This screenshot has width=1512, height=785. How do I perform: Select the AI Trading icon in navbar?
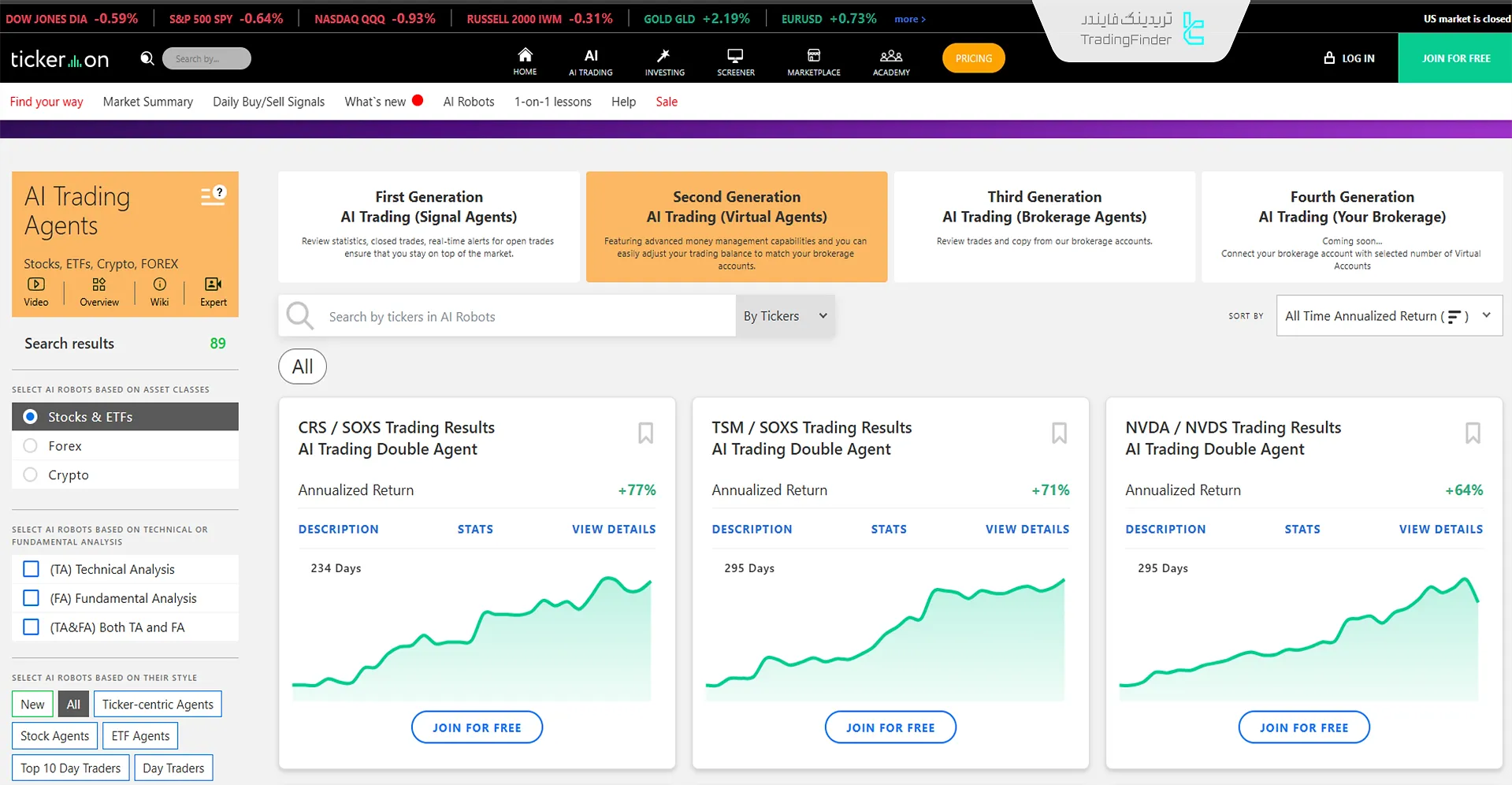(590, 58)
